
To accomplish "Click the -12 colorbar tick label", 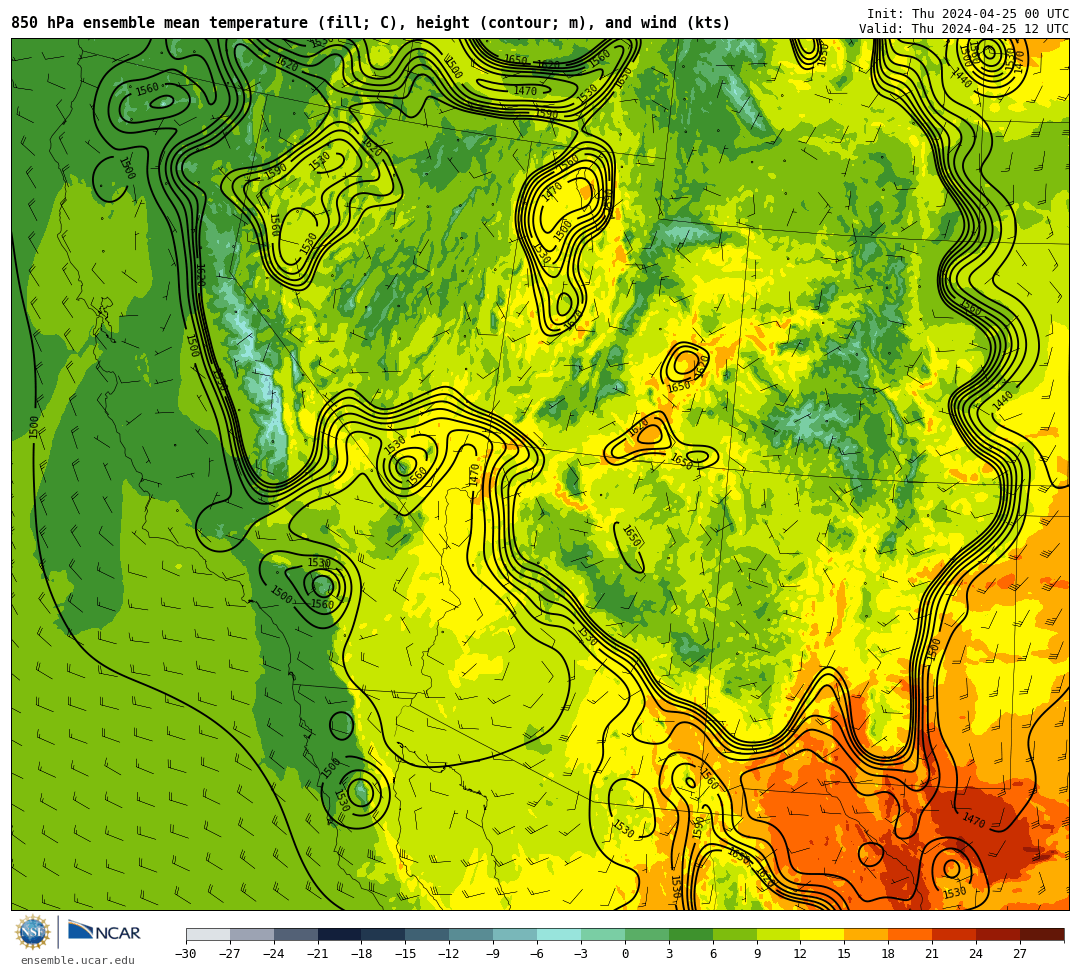I will [x=450, y=954].
